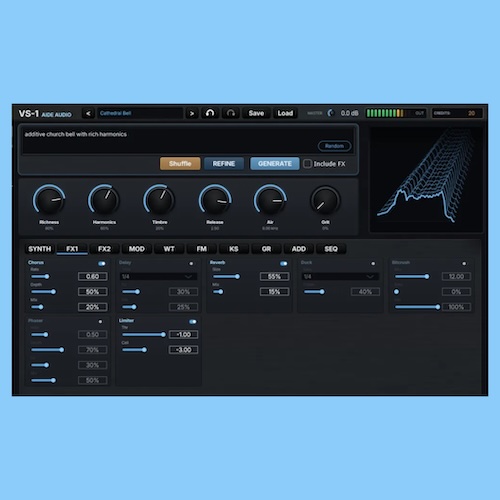
Task: Click the orange Shuffle button
Action: coord(180,164)
